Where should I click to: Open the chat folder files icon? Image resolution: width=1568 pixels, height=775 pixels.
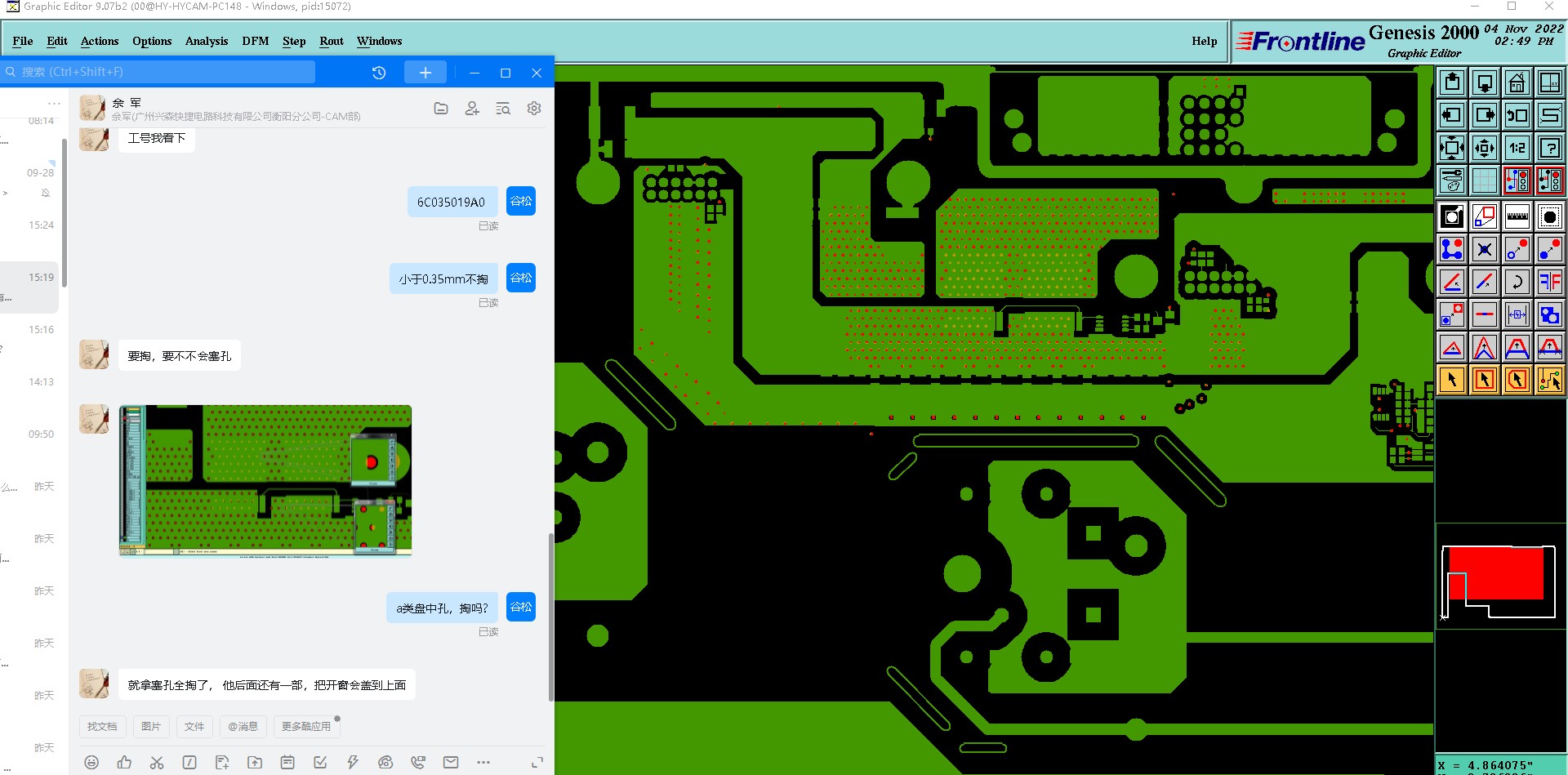click(441, 109)
